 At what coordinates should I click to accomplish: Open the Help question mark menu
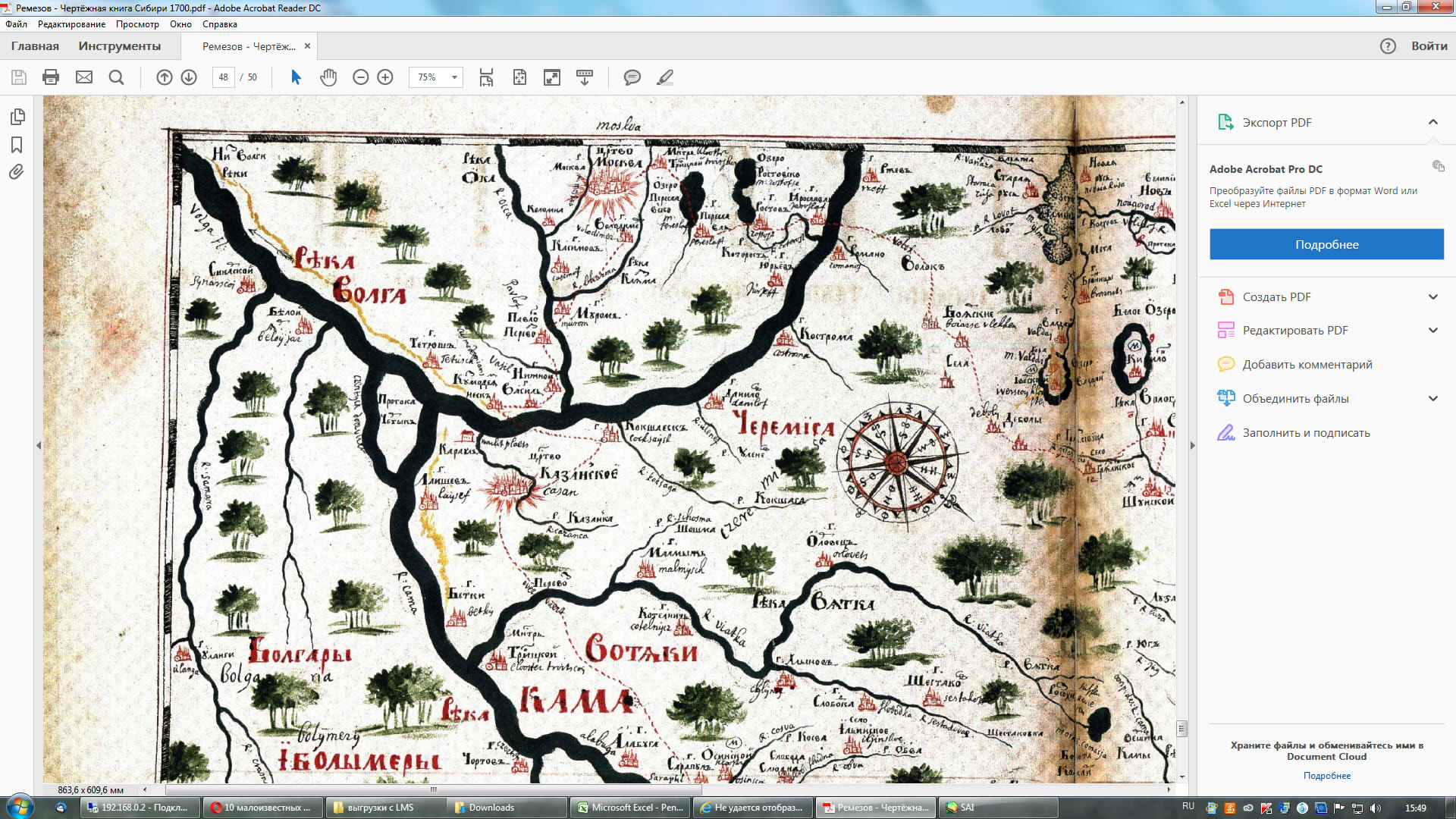[x=1388, y=46]
